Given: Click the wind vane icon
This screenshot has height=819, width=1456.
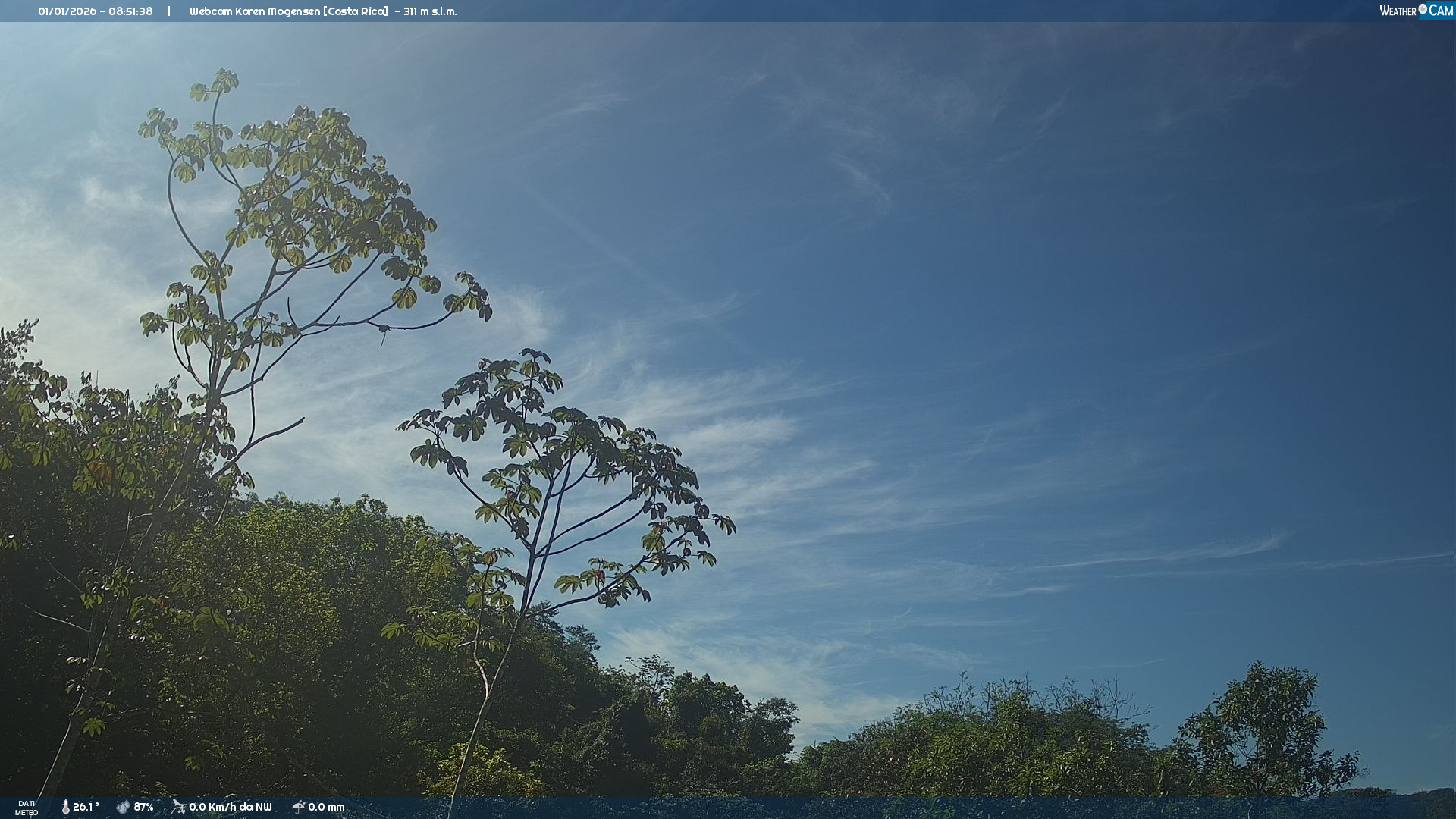Looking at the screenshot, I should point(178,806).
